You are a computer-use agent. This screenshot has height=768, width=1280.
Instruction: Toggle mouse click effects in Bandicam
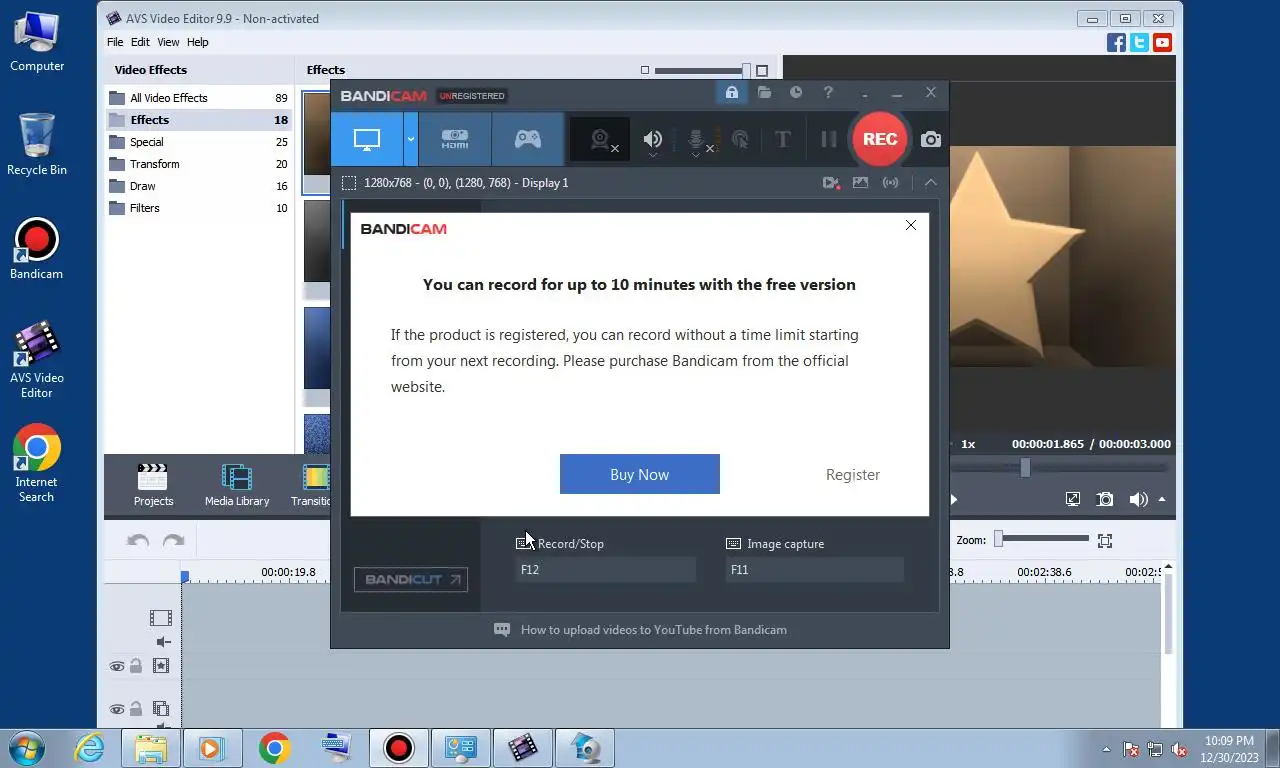coord(740,140)
